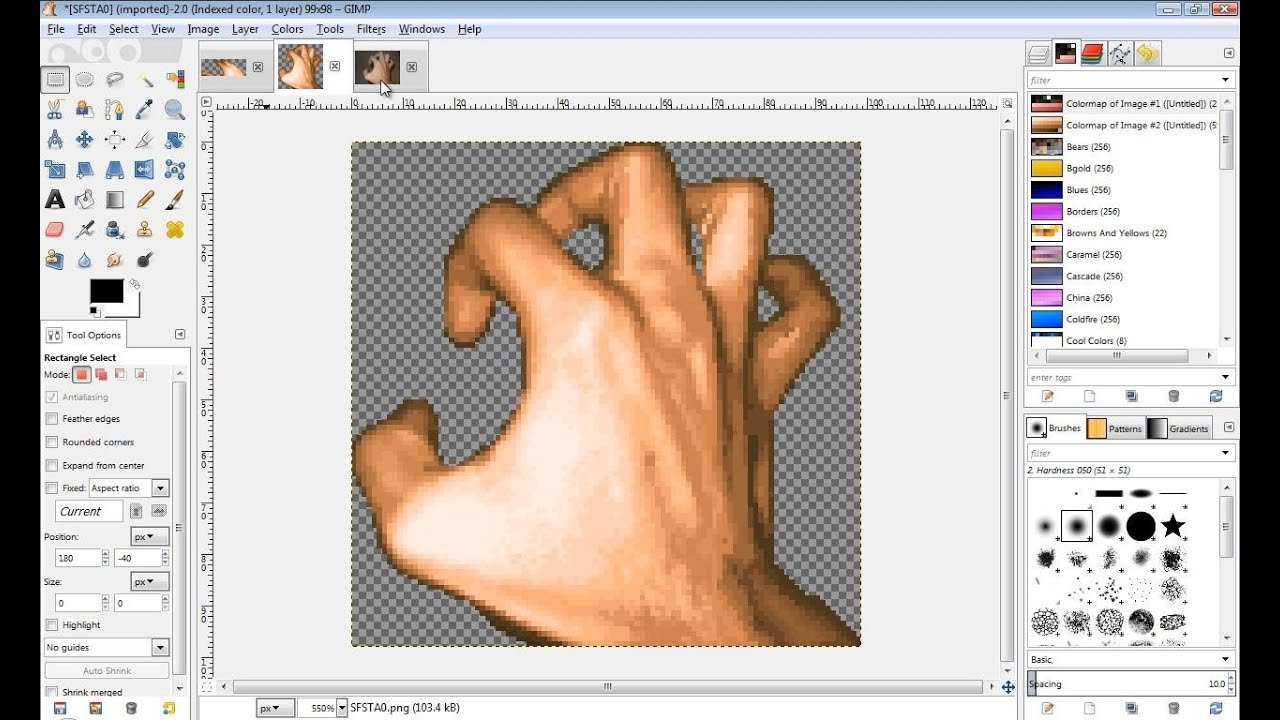Screen dimensions: 1280x720
Task: Open the status bar px unit dropdown
Action: click(x=276, y=707)
